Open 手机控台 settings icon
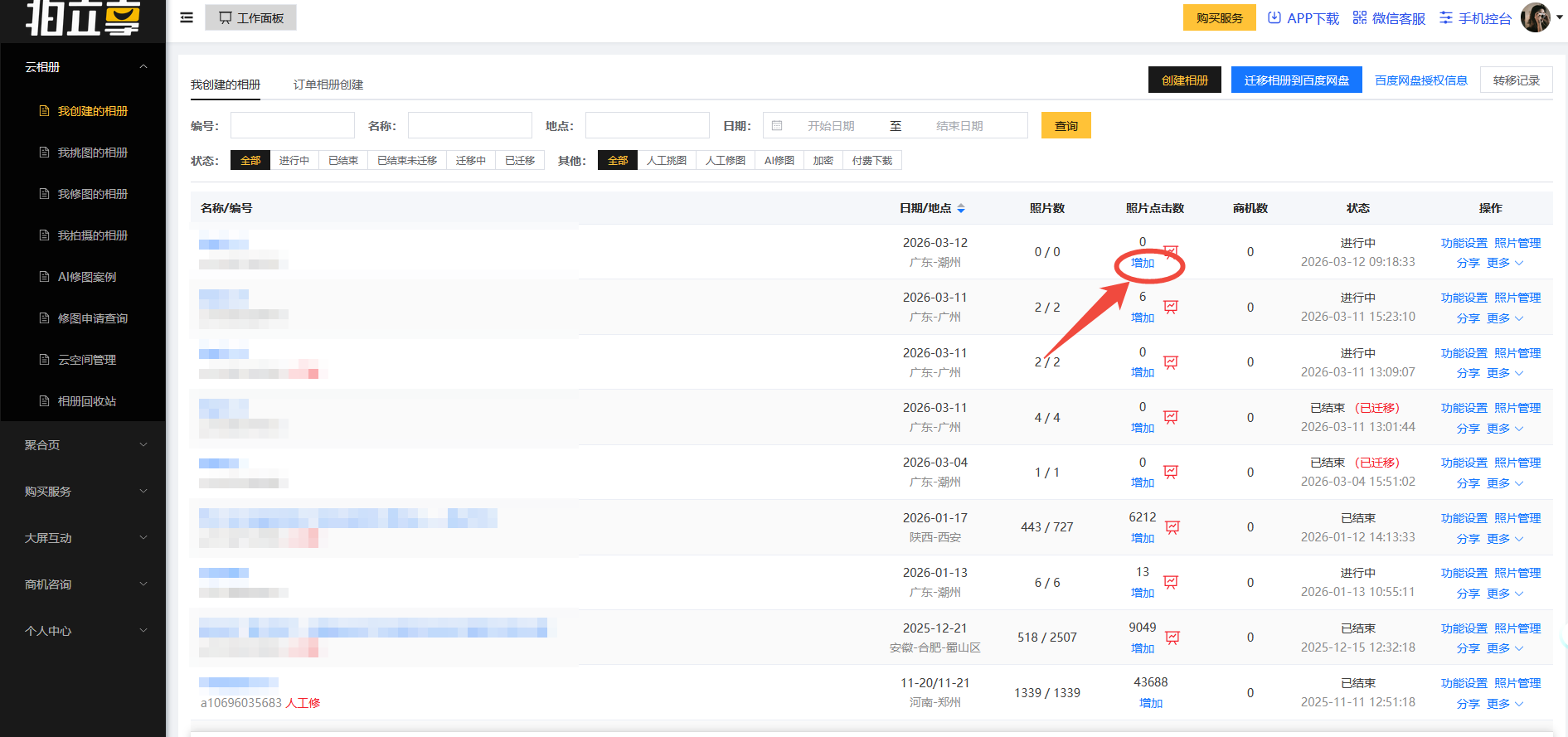Image resolution: width=1568 pixels, height=737 pixels. point(1446,17)
